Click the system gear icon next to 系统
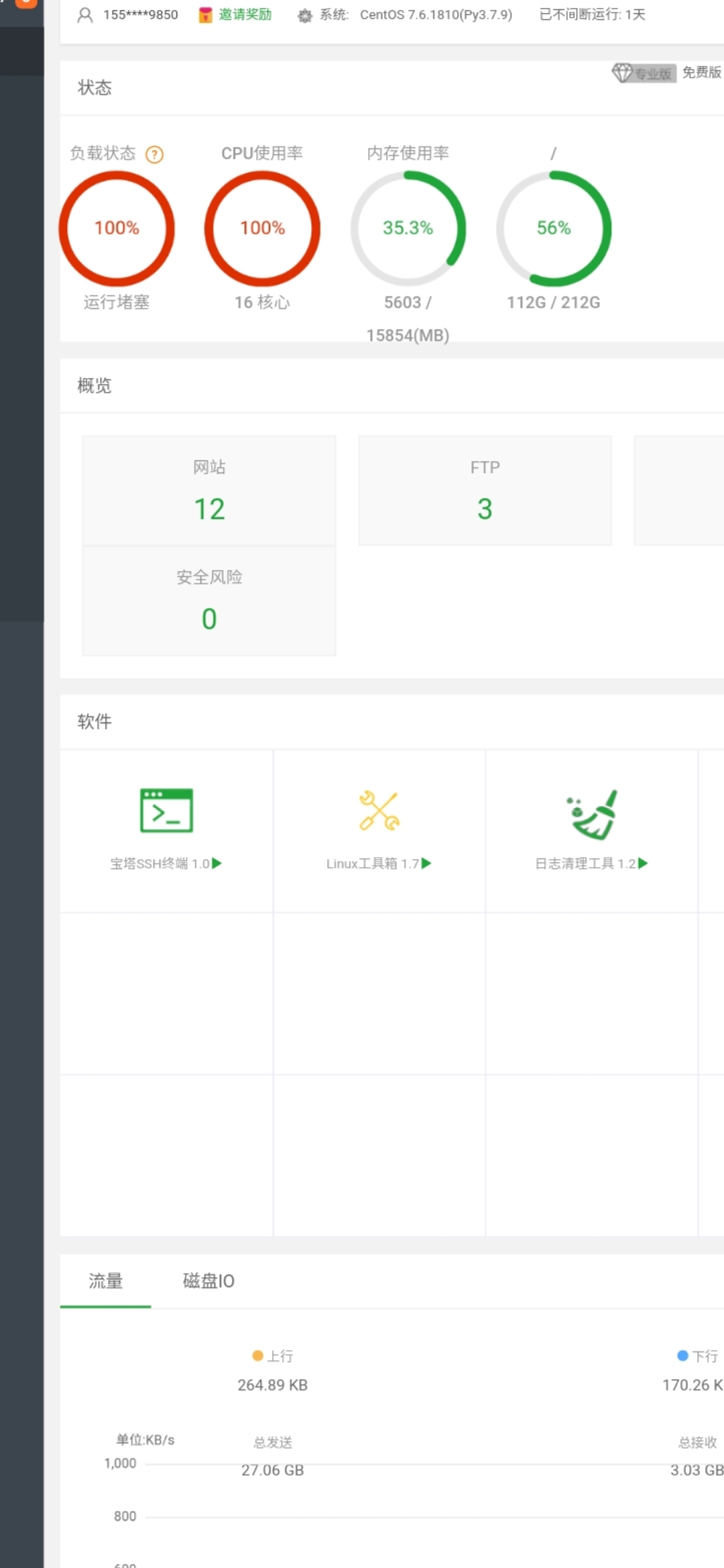Screen dimensions: 724x1568 coord(304,15)
